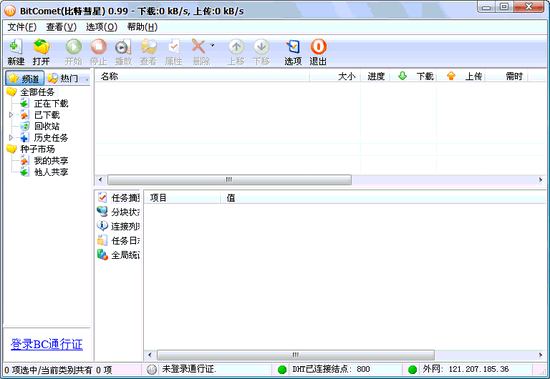
Task: Switch to the 频道 tab
Action: point(24,78)
